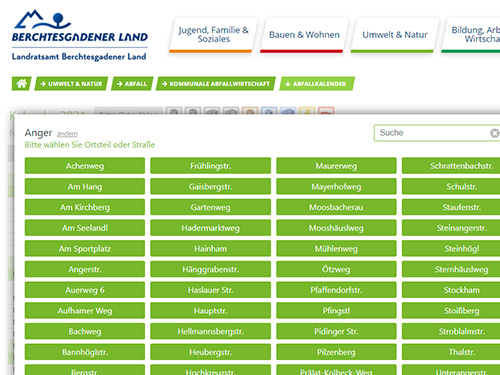The image size is (500, 375).
Task: Switch to the Umwelt & Natur tab
Action: click(x=395, y=35)
